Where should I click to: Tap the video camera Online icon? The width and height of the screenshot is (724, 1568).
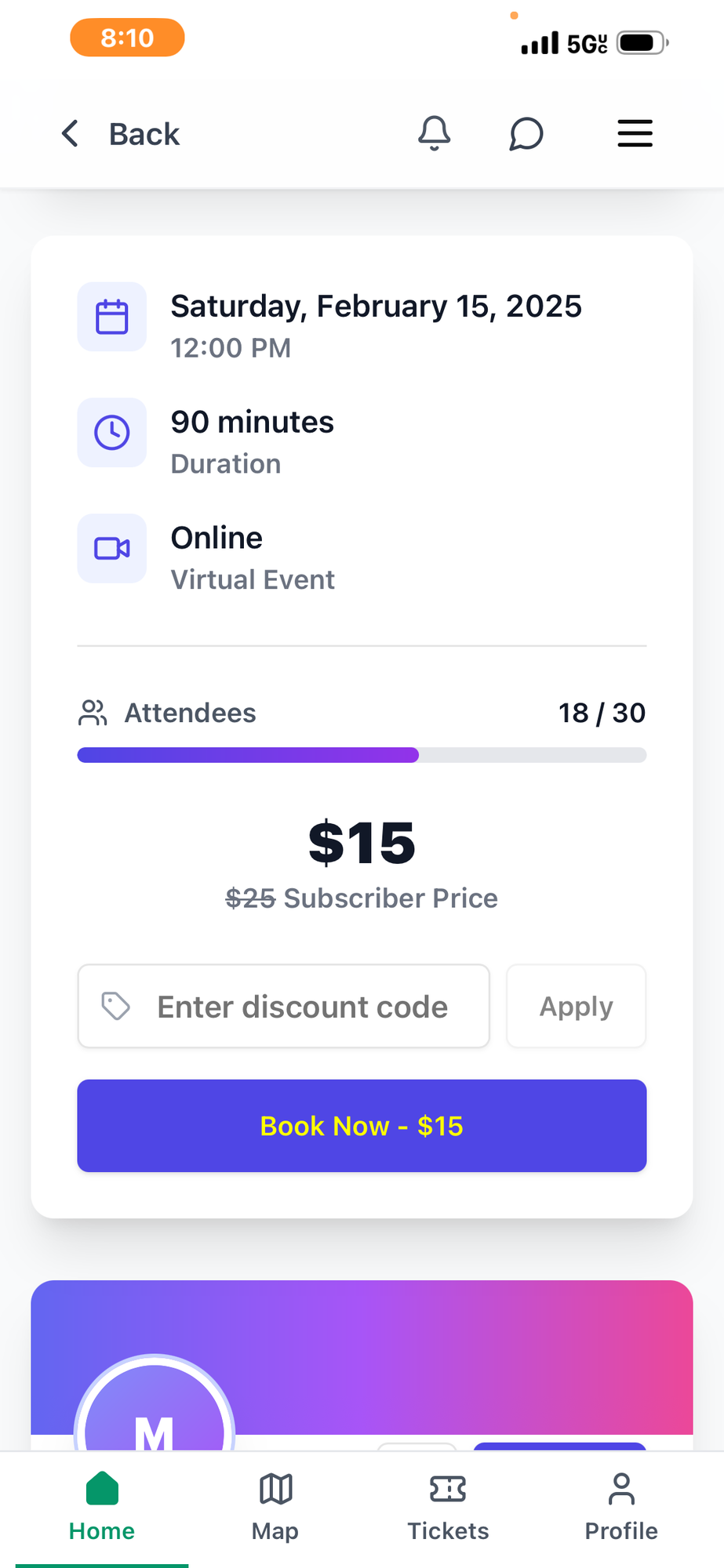click(112, 548)
